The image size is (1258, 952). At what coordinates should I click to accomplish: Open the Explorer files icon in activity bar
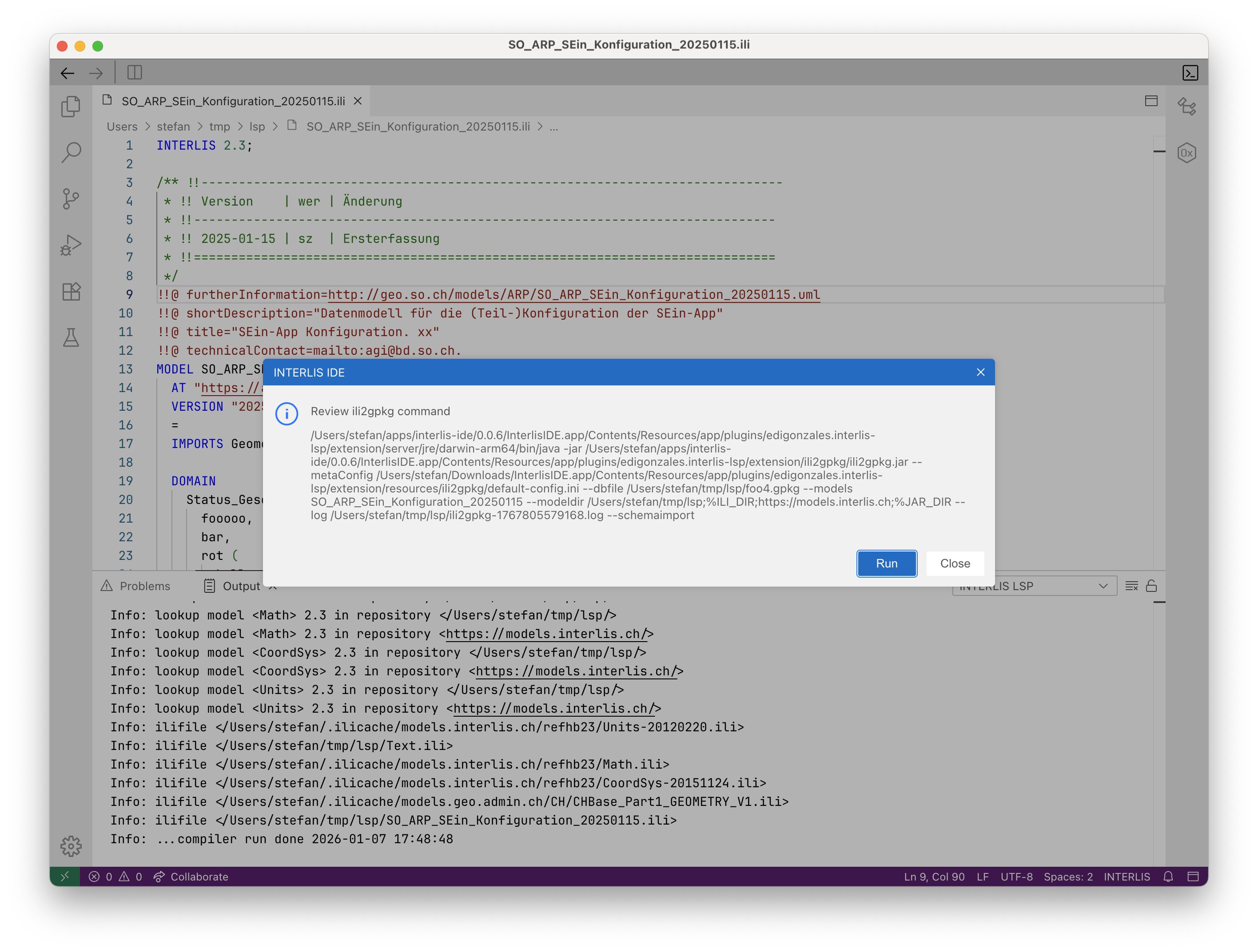click(x=71, y=106)
